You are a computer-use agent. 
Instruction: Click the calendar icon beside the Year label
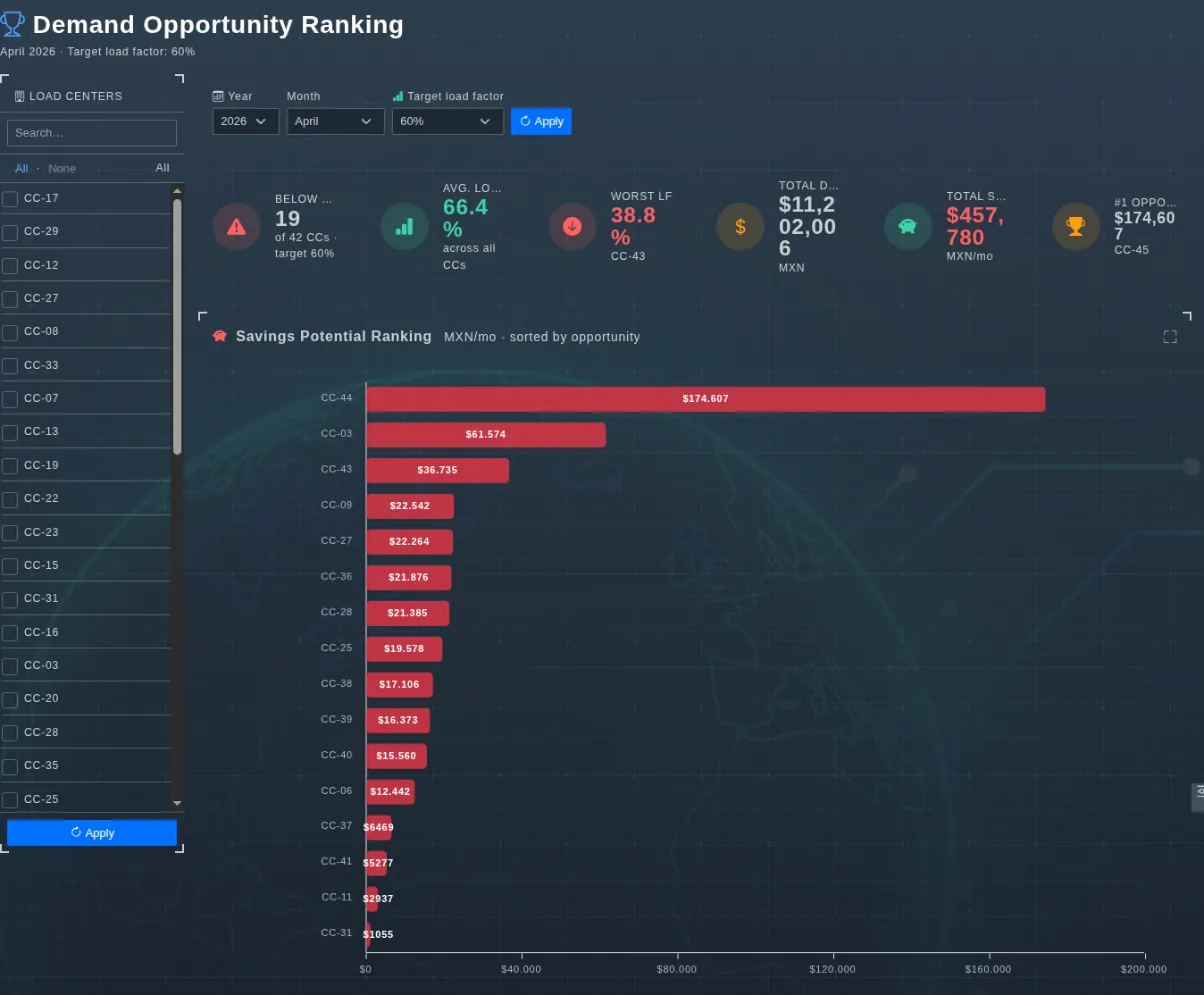point(218,97)
